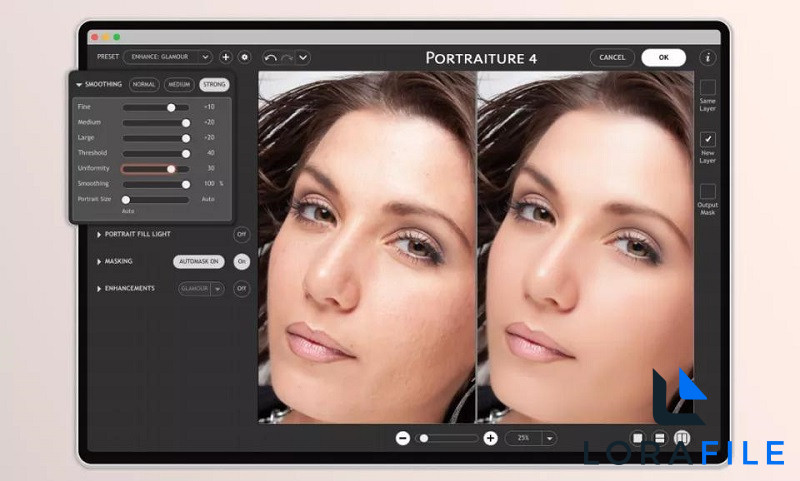Redo the last adjustment

287,58
